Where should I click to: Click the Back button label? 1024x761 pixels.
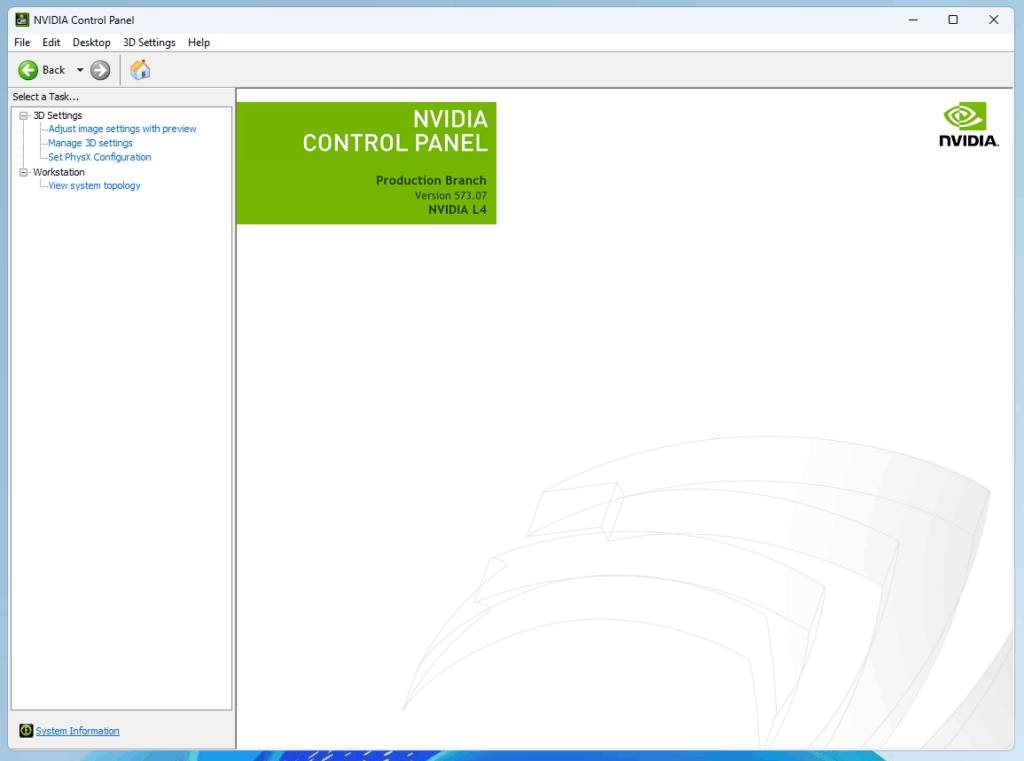pyautogui.click(x=54, y=70)
